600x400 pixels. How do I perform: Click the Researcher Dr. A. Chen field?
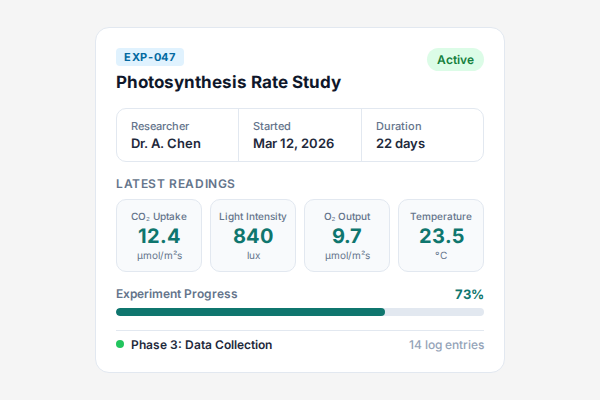pos(177,135)
